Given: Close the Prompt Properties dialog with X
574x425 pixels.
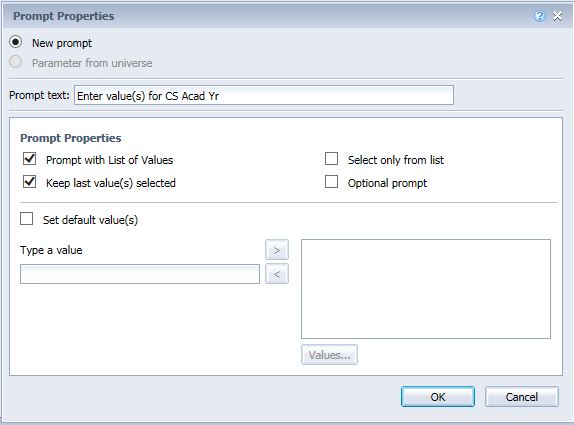Looking at the screenshot, I should pyautogui.click(x=558, y=16).
